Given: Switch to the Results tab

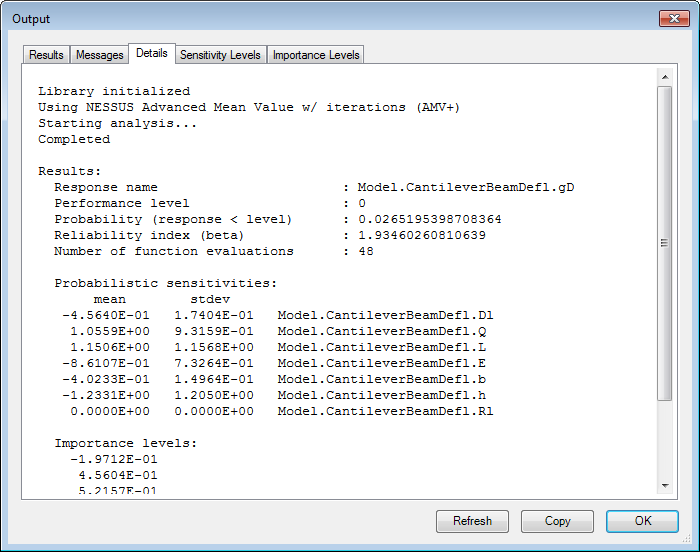Looking at the screenshot, I should pos(46,55).
